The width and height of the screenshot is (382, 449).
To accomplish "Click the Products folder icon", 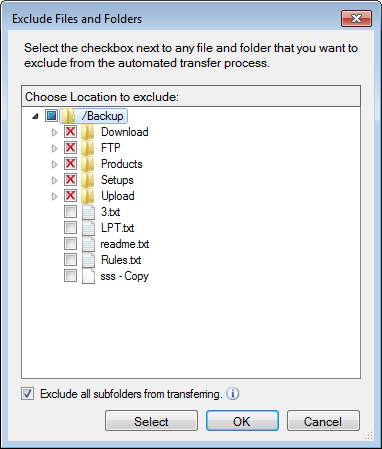I will pos(88,164).
